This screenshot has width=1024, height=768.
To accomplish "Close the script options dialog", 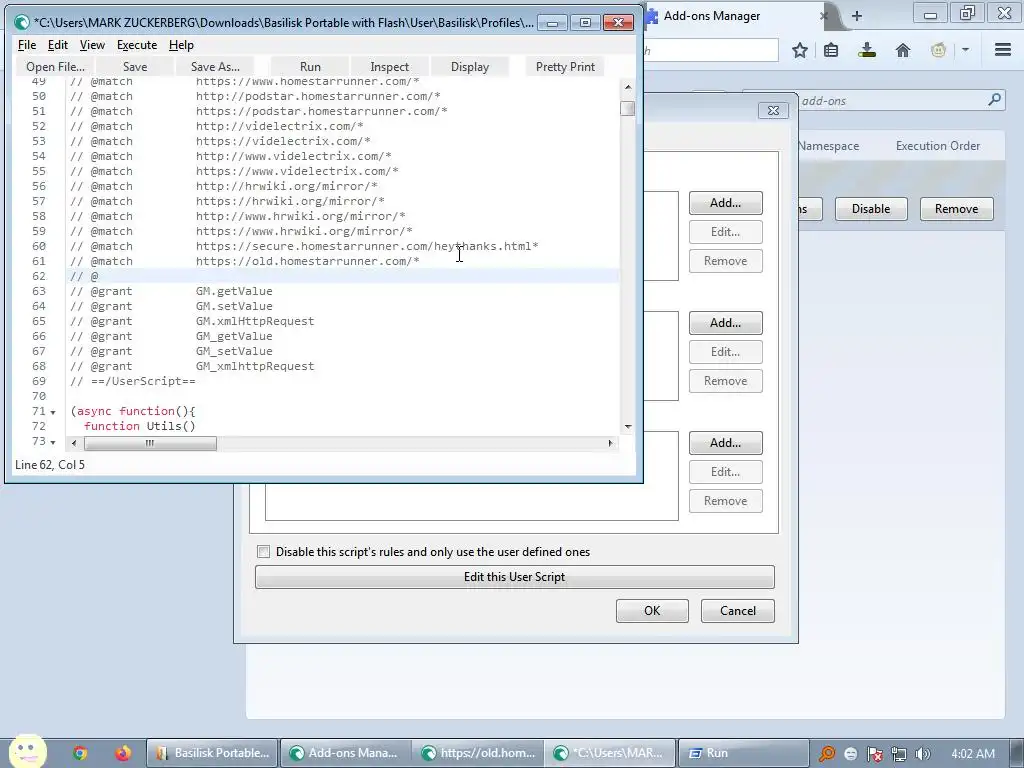I will pos(773,110).
